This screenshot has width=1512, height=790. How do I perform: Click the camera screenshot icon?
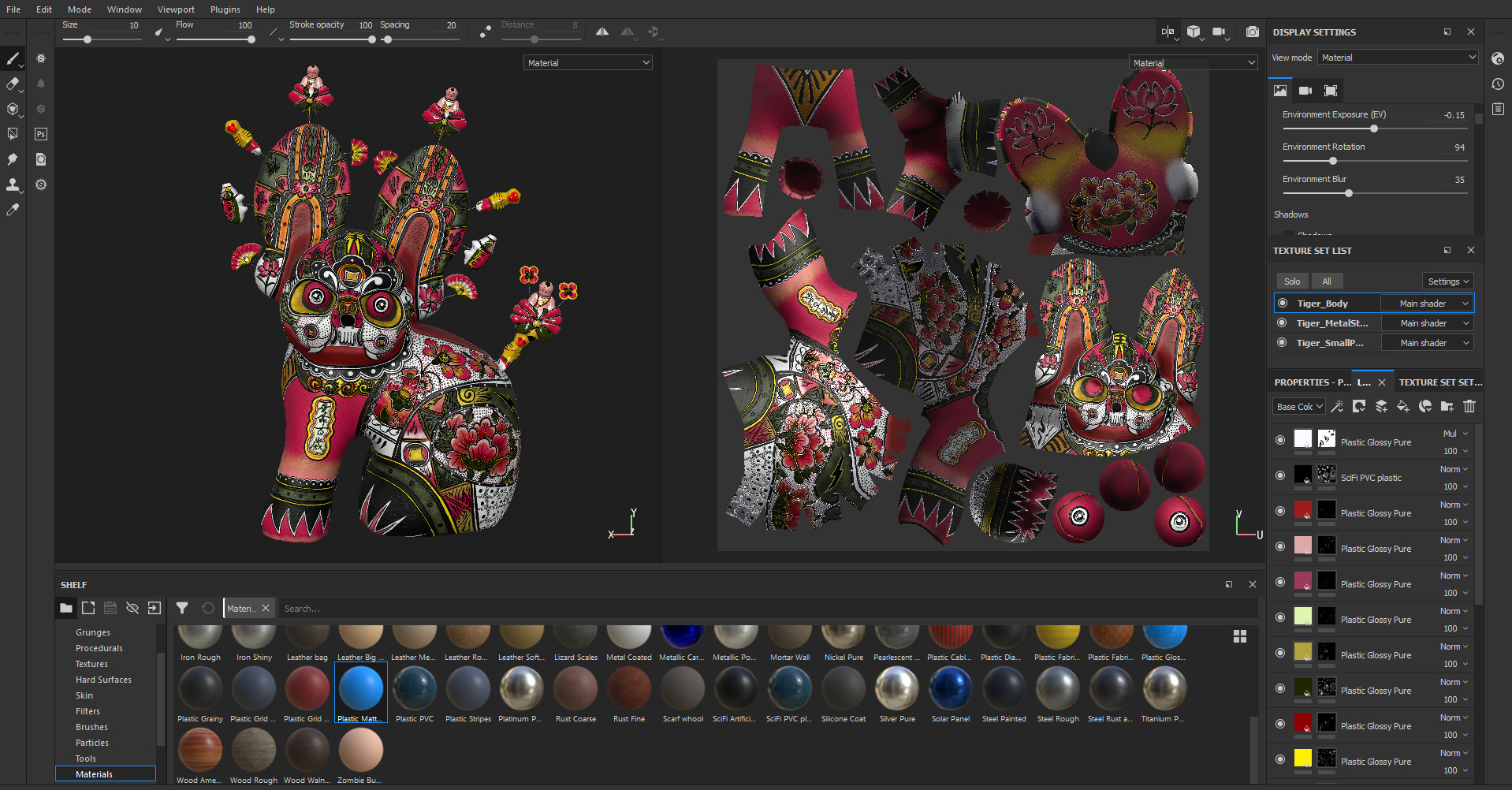(1252, 32)
